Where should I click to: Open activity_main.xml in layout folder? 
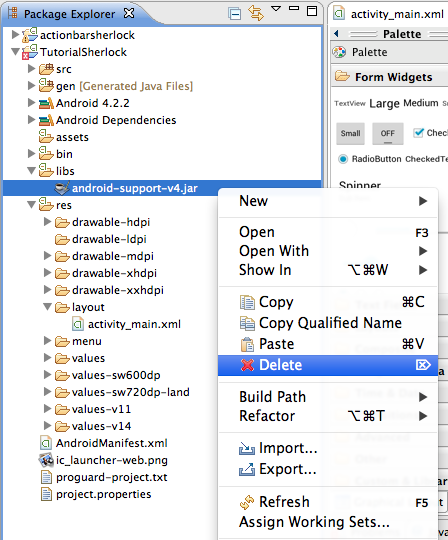(134, 324)
